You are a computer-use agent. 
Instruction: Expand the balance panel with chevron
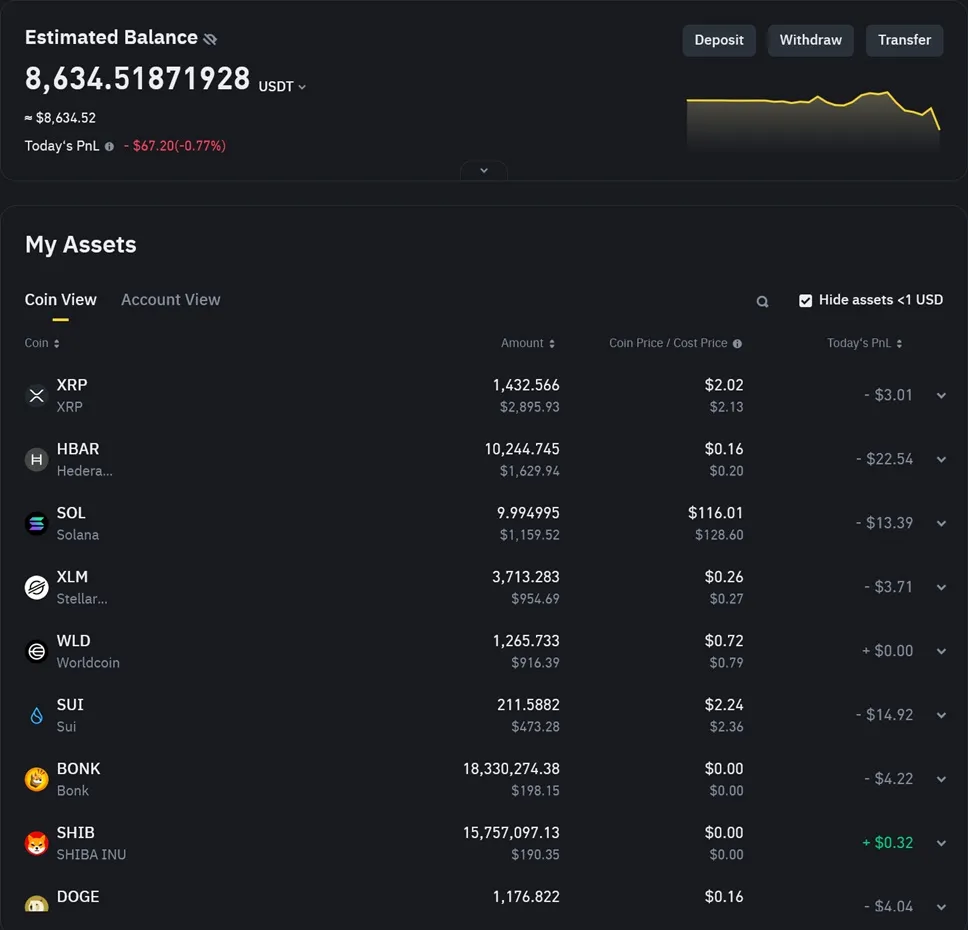point(484,170)
